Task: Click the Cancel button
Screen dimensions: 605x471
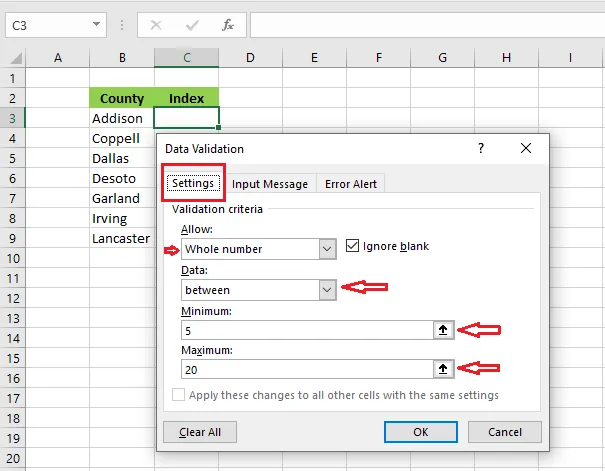Action: coord(505,432)
